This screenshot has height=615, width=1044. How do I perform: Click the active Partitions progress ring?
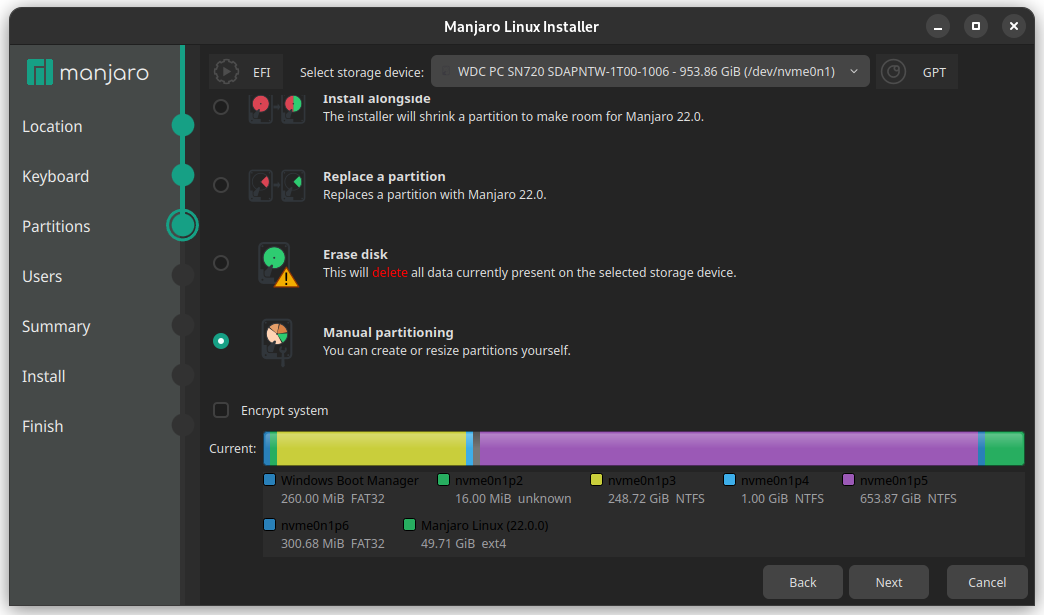182,225
